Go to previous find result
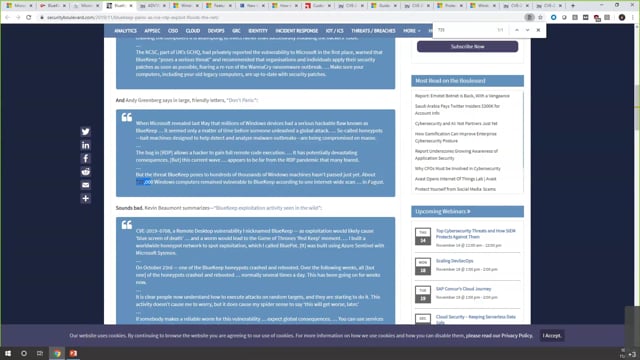Viewport: 640px width, 360px height. [x=517, y=30]
